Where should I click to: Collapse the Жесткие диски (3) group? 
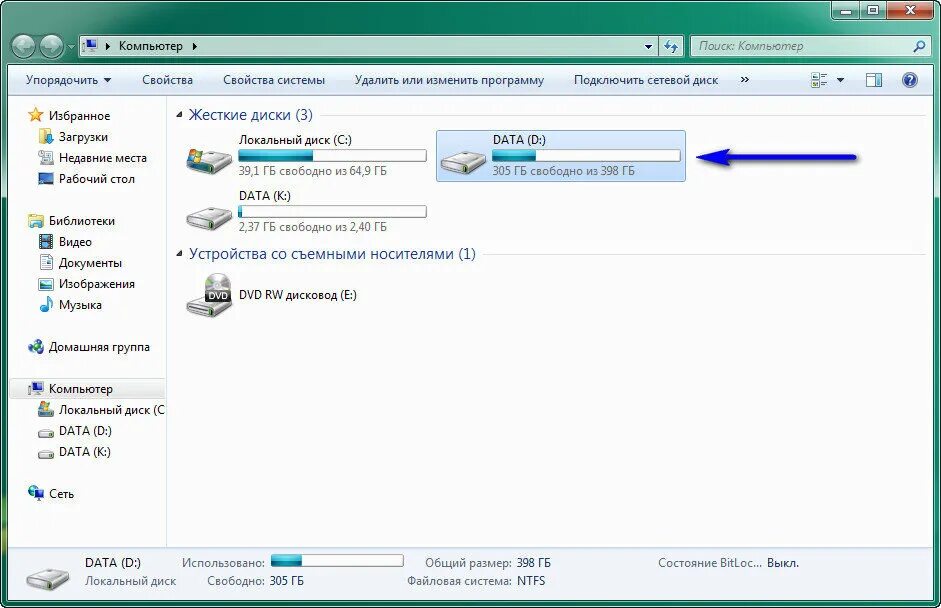point(179,114)
